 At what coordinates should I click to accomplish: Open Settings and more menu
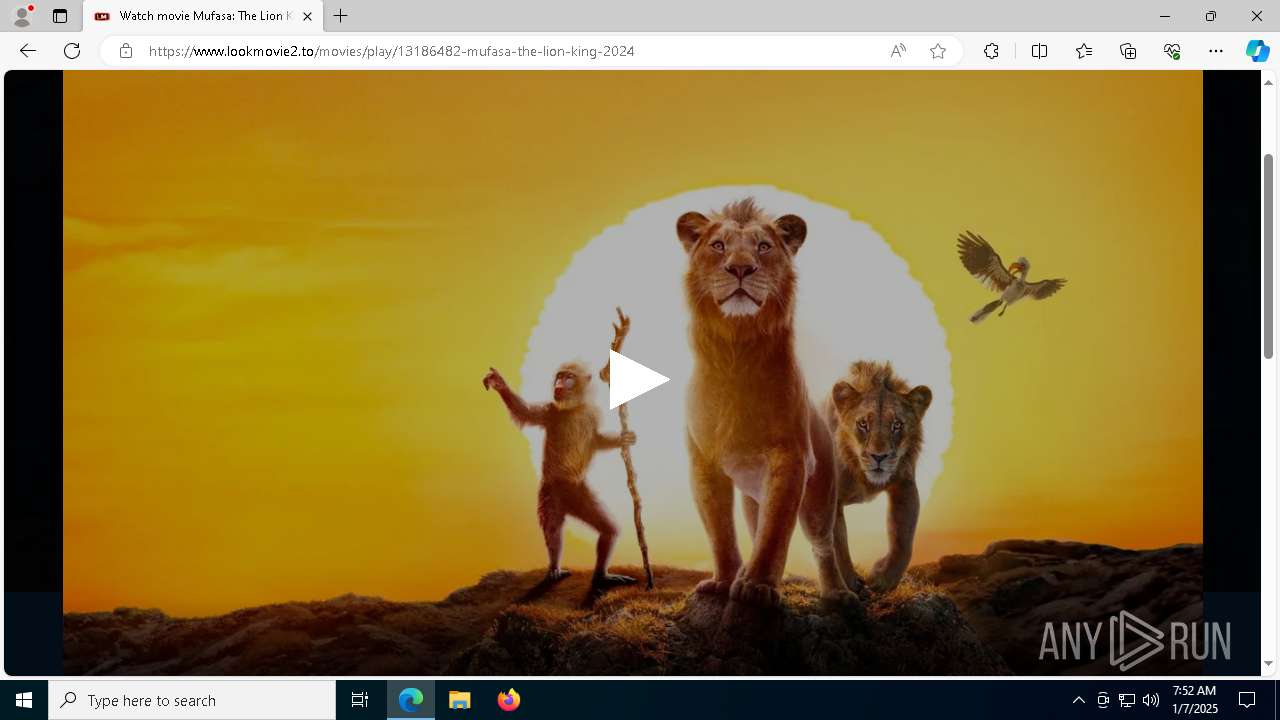point(1216,51)
